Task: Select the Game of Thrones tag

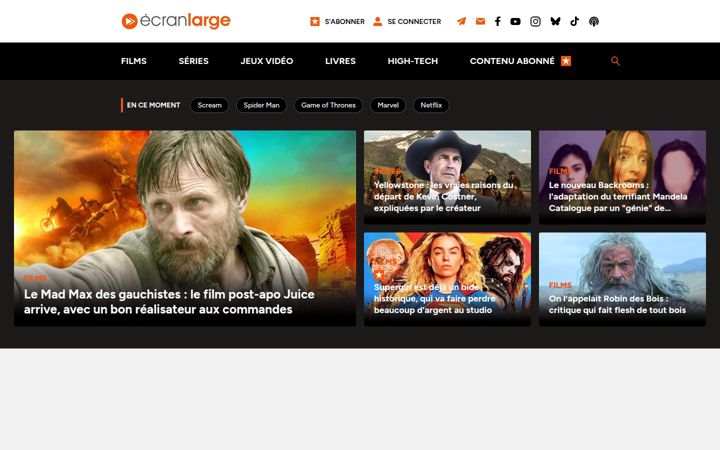Action: [328, 105]
